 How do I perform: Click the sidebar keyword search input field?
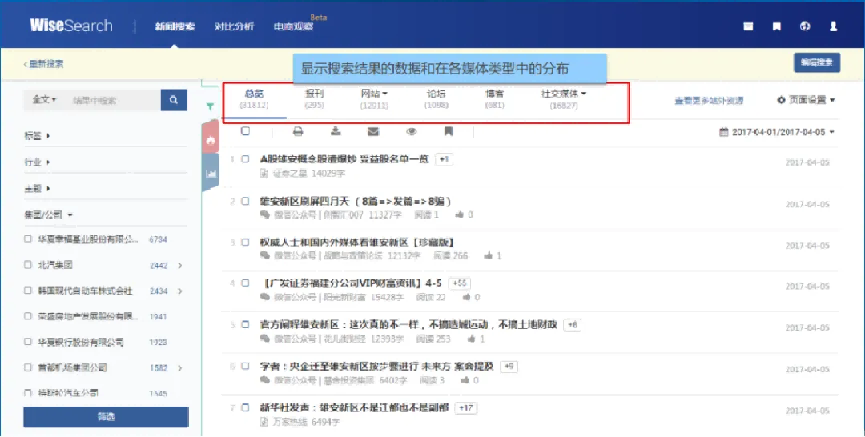point(112,100)
